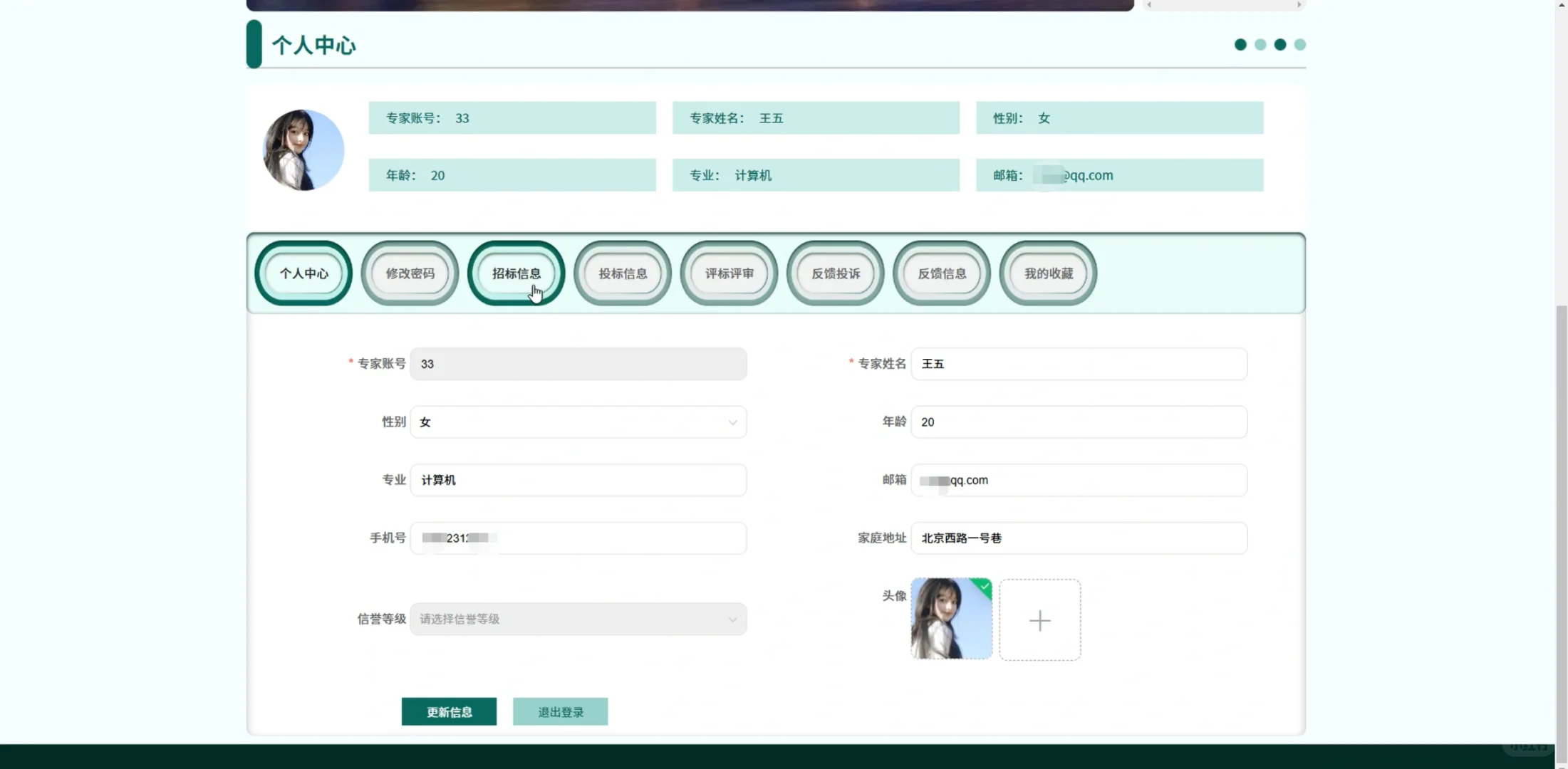
Task: Click the 家庭地址 address input field
Action: point(1078,538)
